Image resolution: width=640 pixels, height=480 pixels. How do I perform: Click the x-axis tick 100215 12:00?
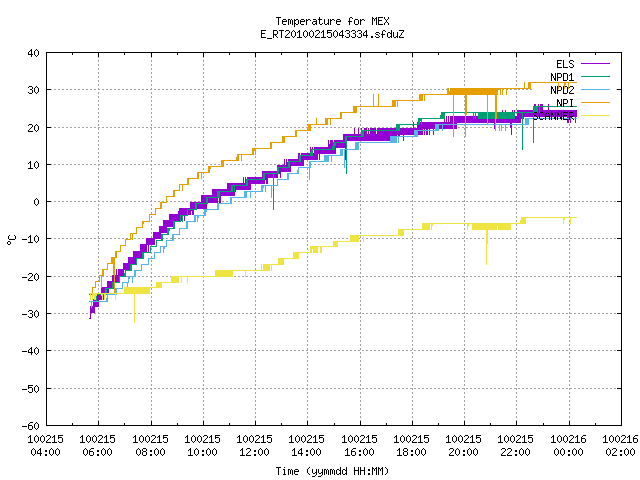pyautogui.click(x=255, y=446)
